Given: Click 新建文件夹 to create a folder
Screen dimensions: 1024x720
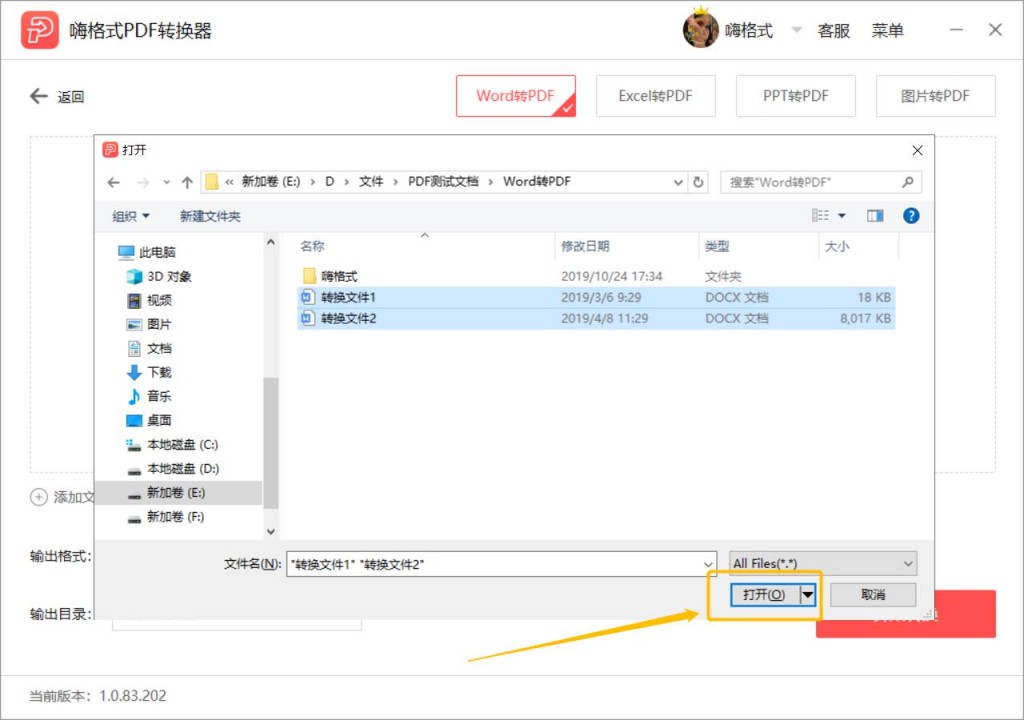Looking at the screenshot, I should (211, 214).
